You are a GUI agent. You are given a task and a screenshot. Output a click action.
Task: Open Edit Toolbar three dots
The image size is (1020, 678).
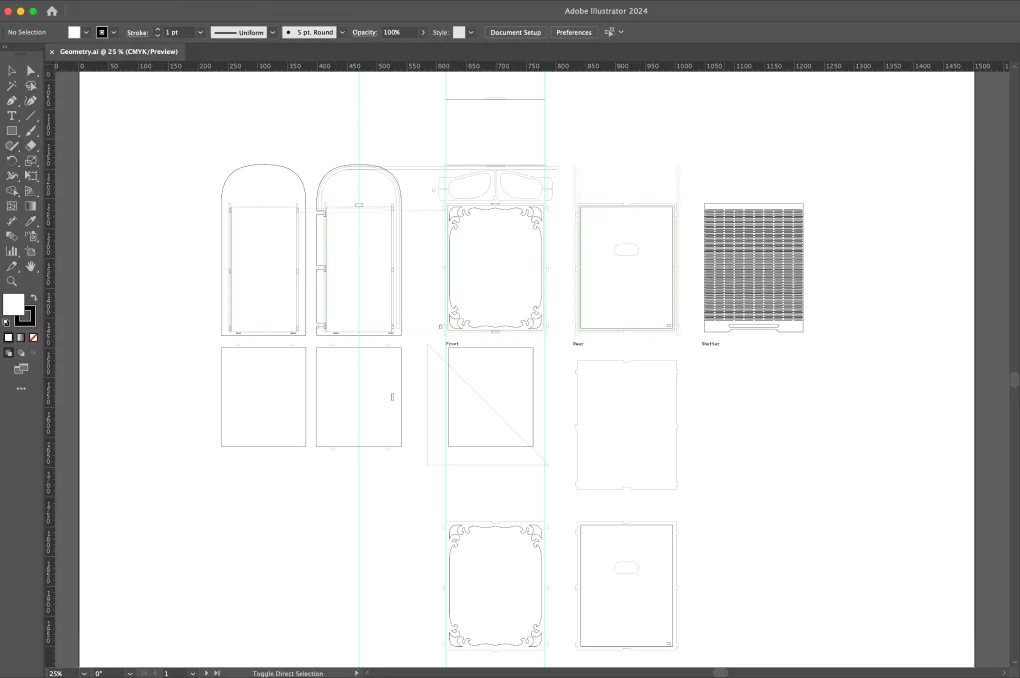[21, 388]
